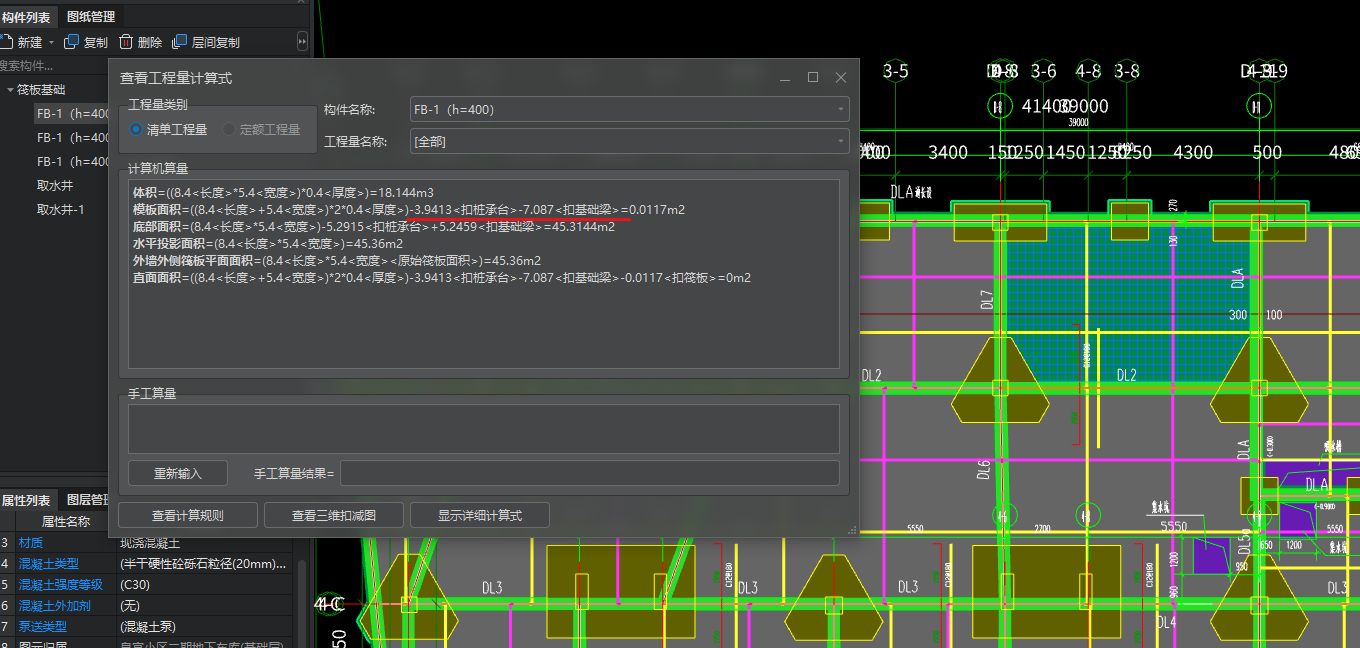
Task: Click the (混凝土泵) property value cell
Action: 205,627
